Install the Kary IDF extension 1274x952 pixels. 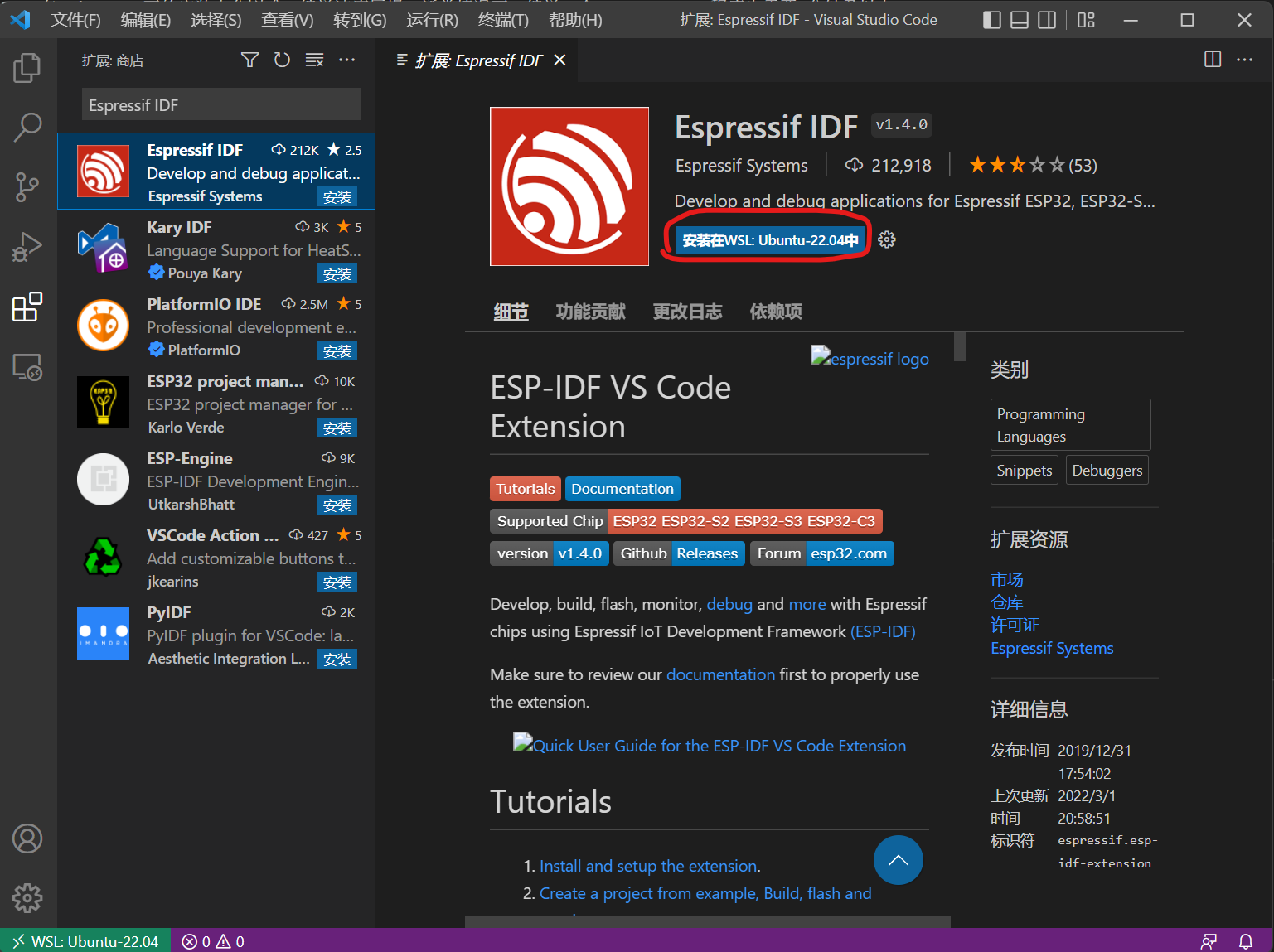337,274
